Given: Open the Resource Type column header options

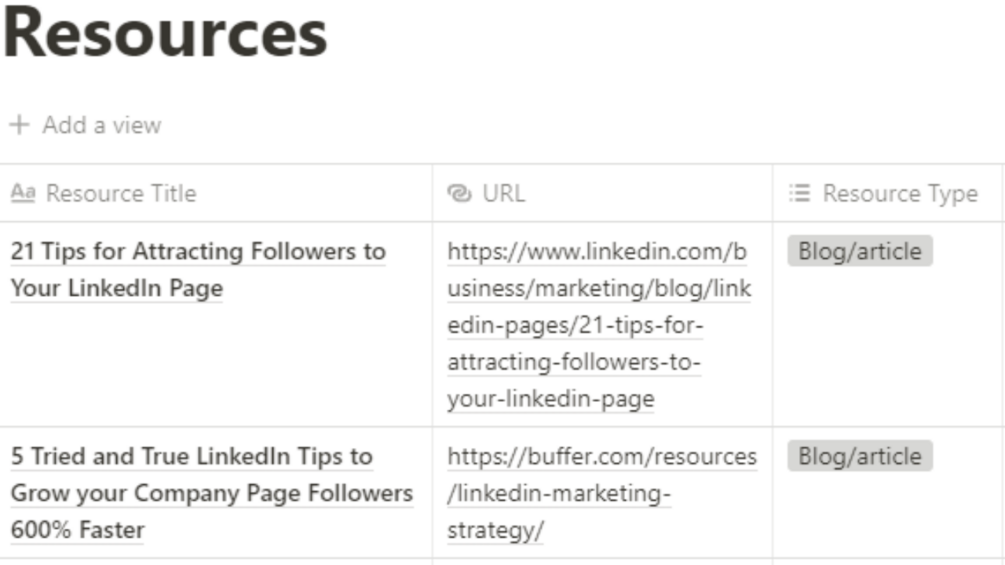Looking at the screenshot, I should [899, 193].
